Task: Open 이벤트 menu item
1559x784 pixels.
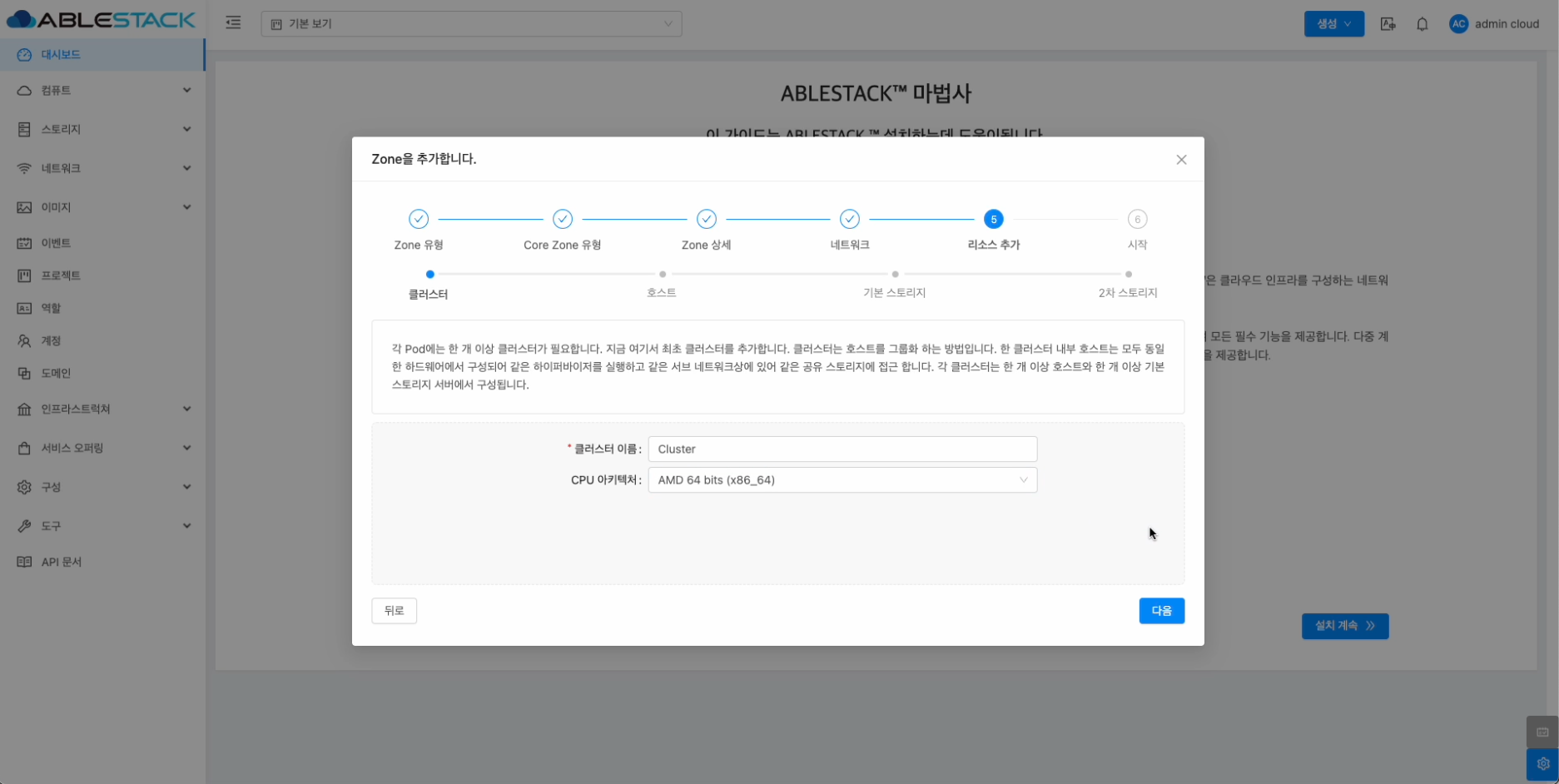Action: click(x=102, y=243)
